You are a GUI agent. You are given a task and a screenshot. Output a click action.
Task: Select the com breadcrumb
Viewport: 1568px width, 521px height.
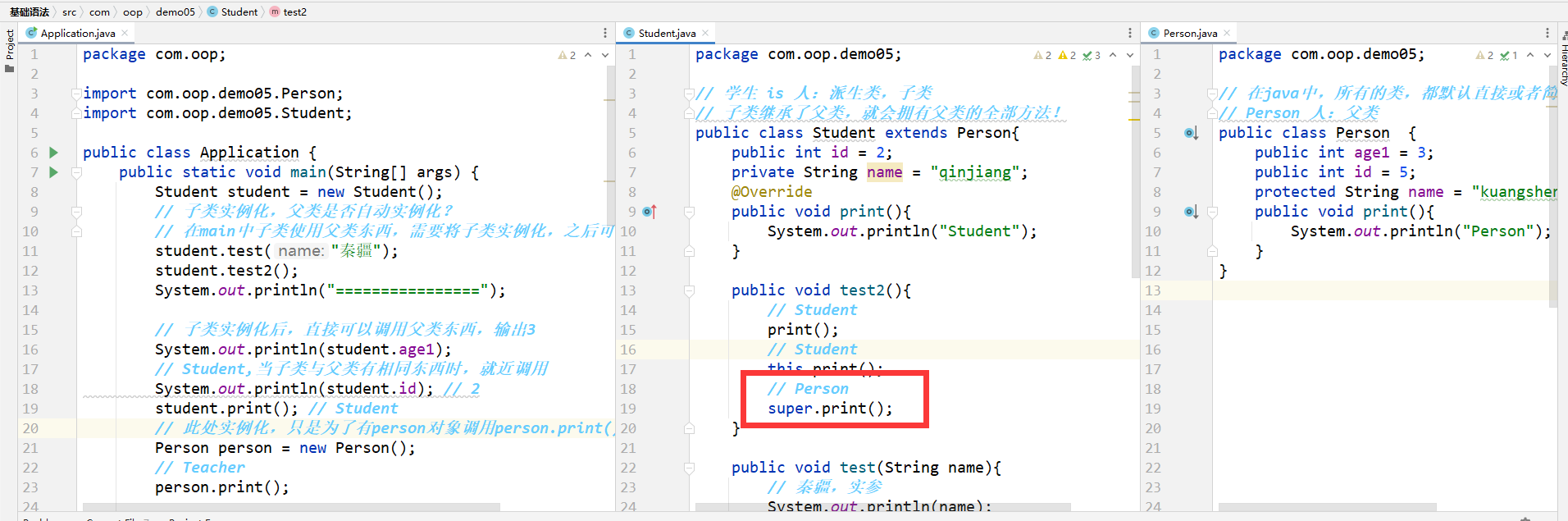click(99, 11)
